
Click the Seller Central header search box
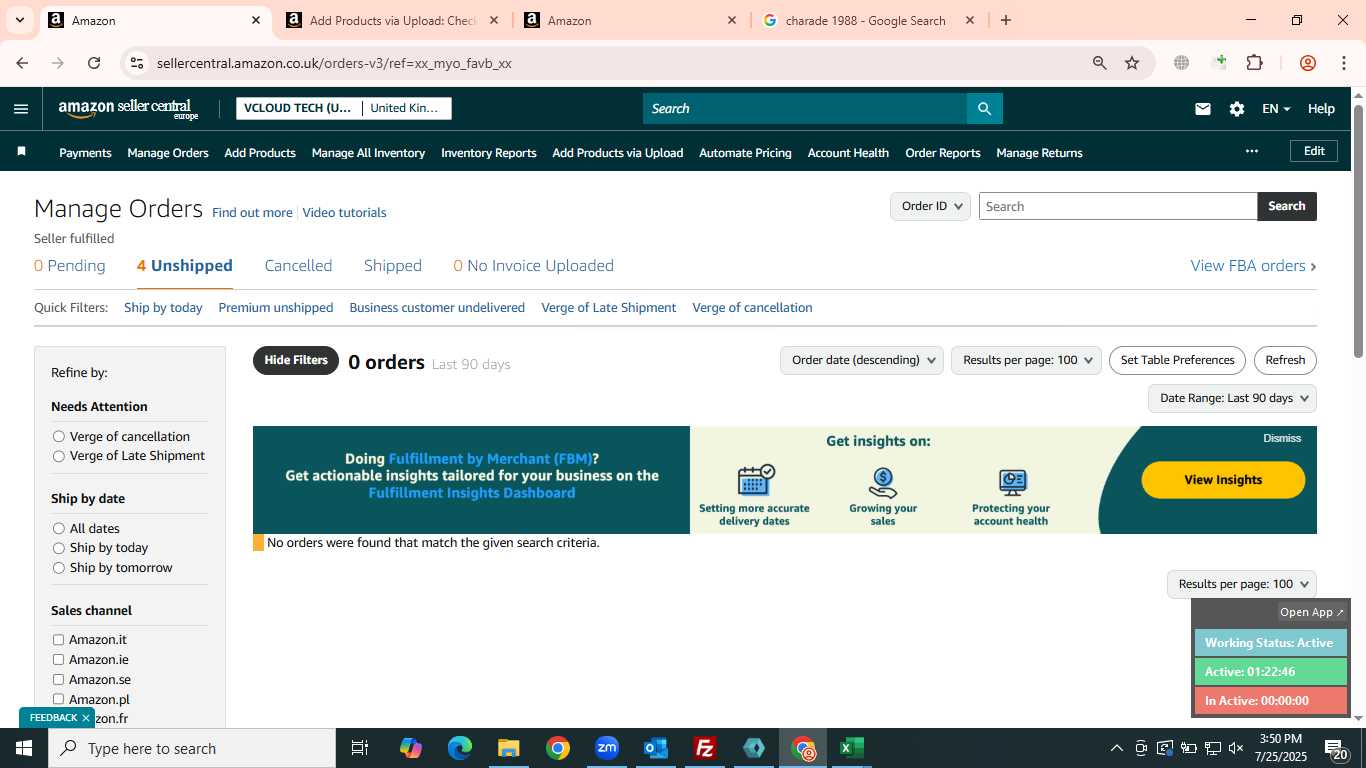coord(805,109)
